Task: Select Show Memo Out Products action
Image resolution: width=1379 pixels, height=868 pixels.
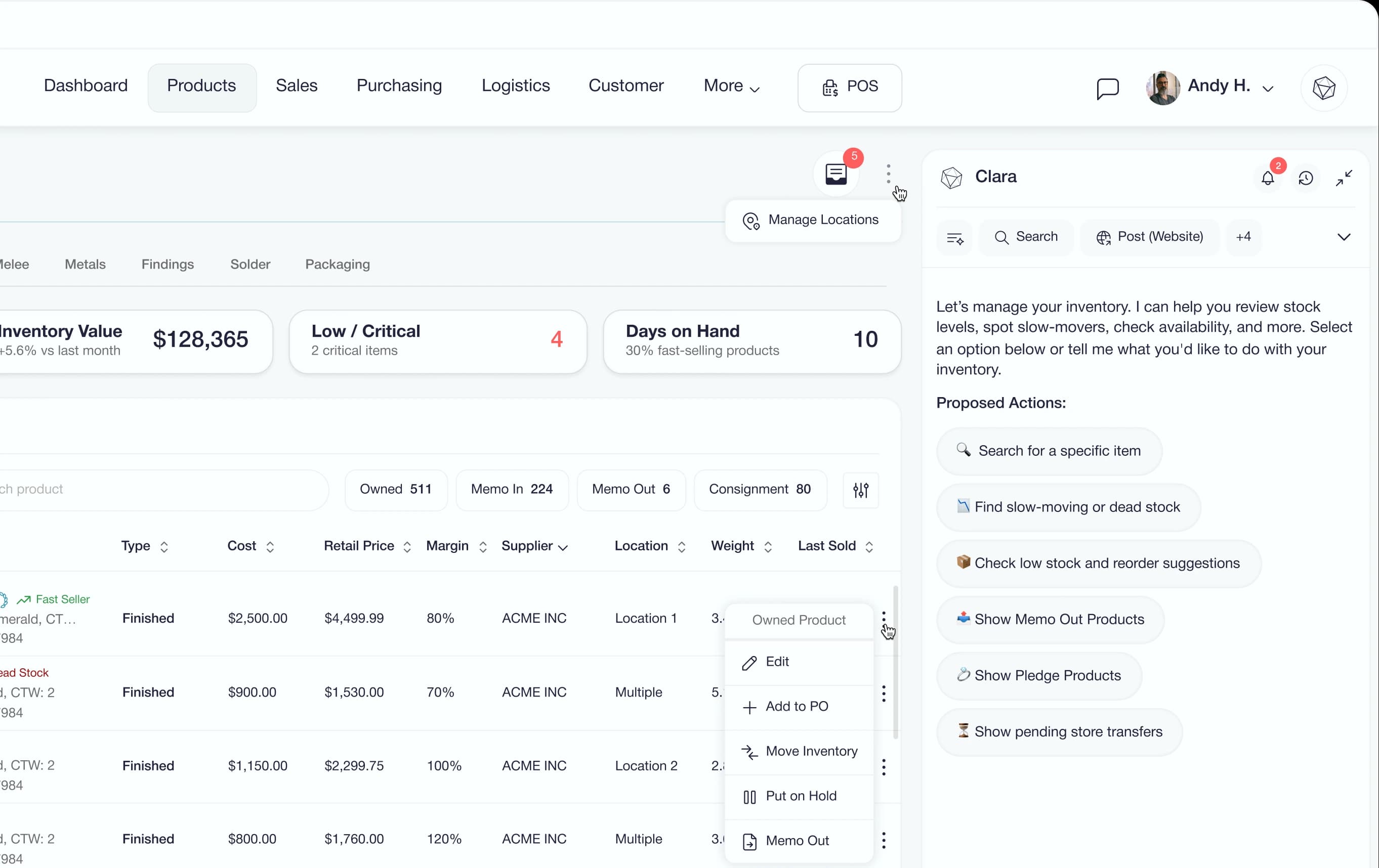Action: click(1050, 620)
